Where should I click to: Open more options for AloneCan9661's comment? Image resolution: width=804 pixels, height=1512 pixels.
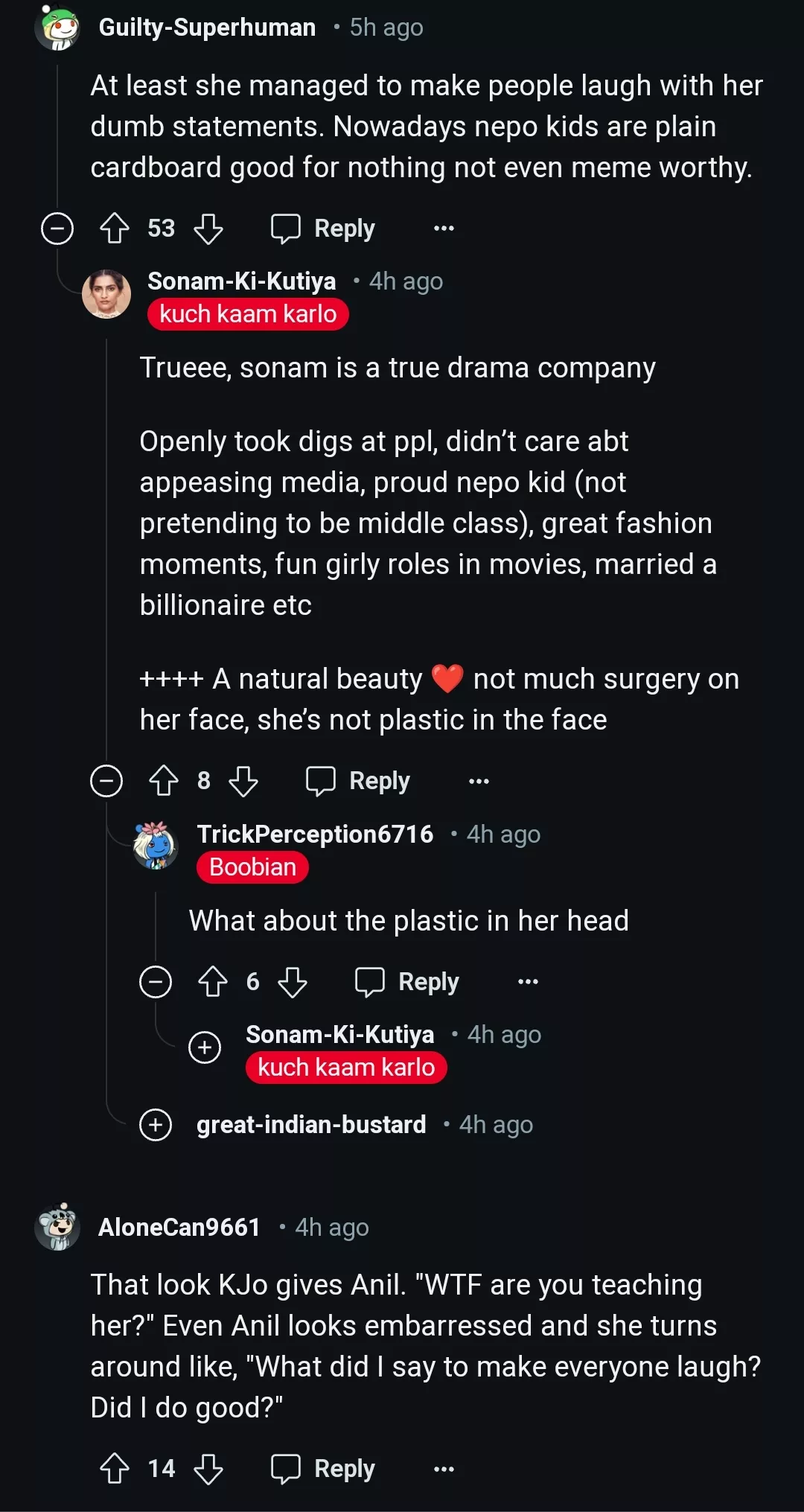point(443,1468)
